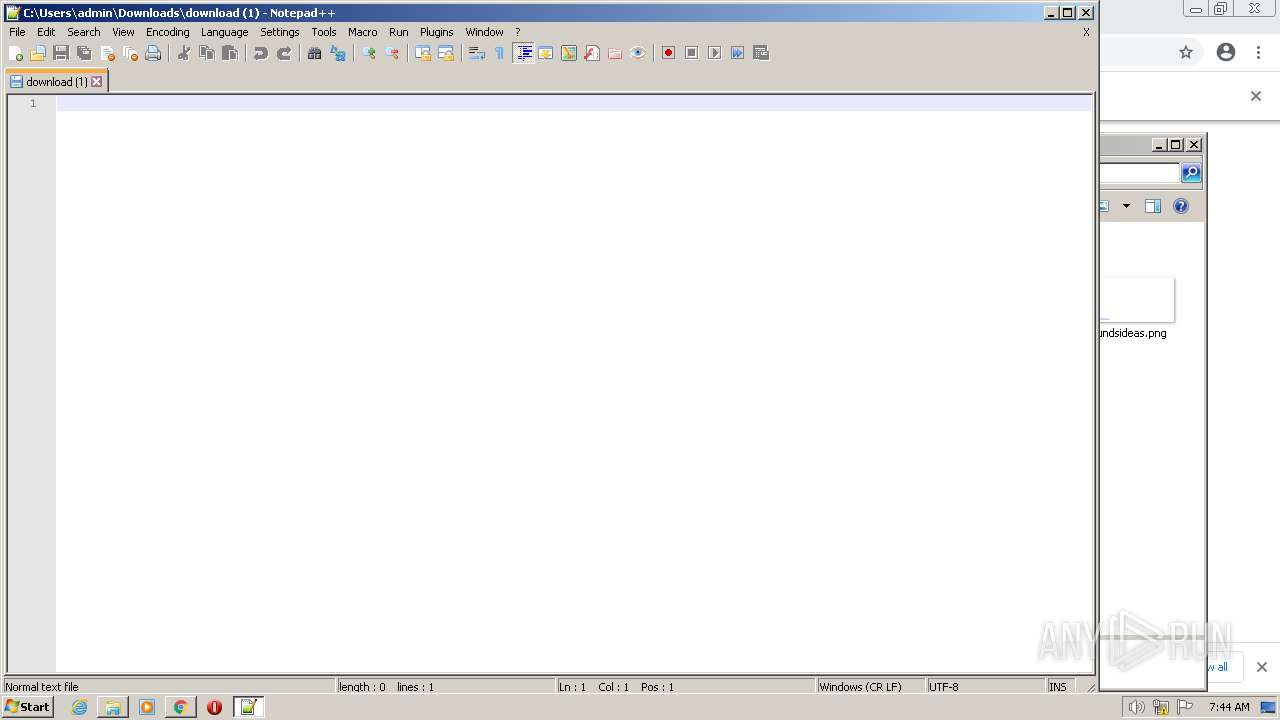Open the Language menu

coord(224,32)
